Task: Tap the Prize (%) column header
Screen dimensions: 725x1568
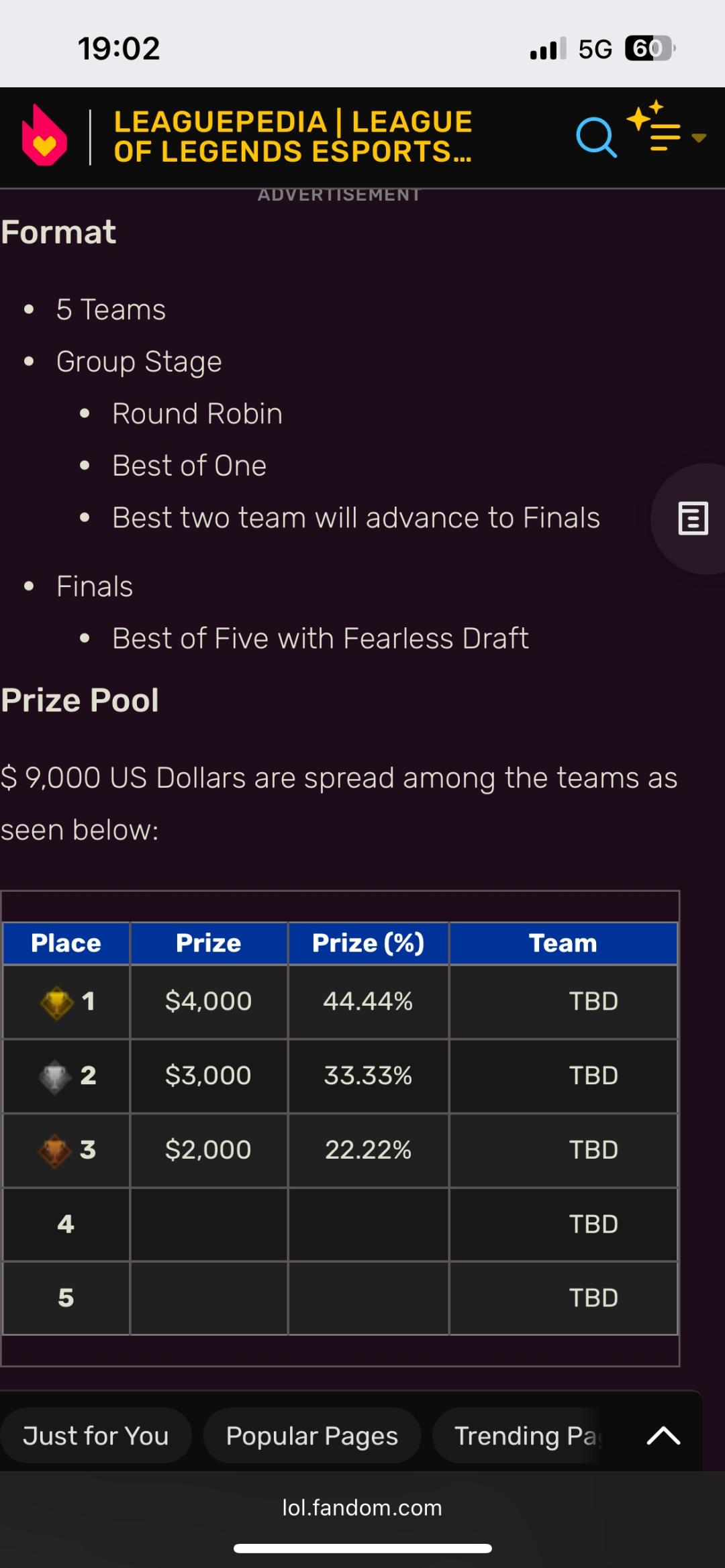Action: pos(368,943)
